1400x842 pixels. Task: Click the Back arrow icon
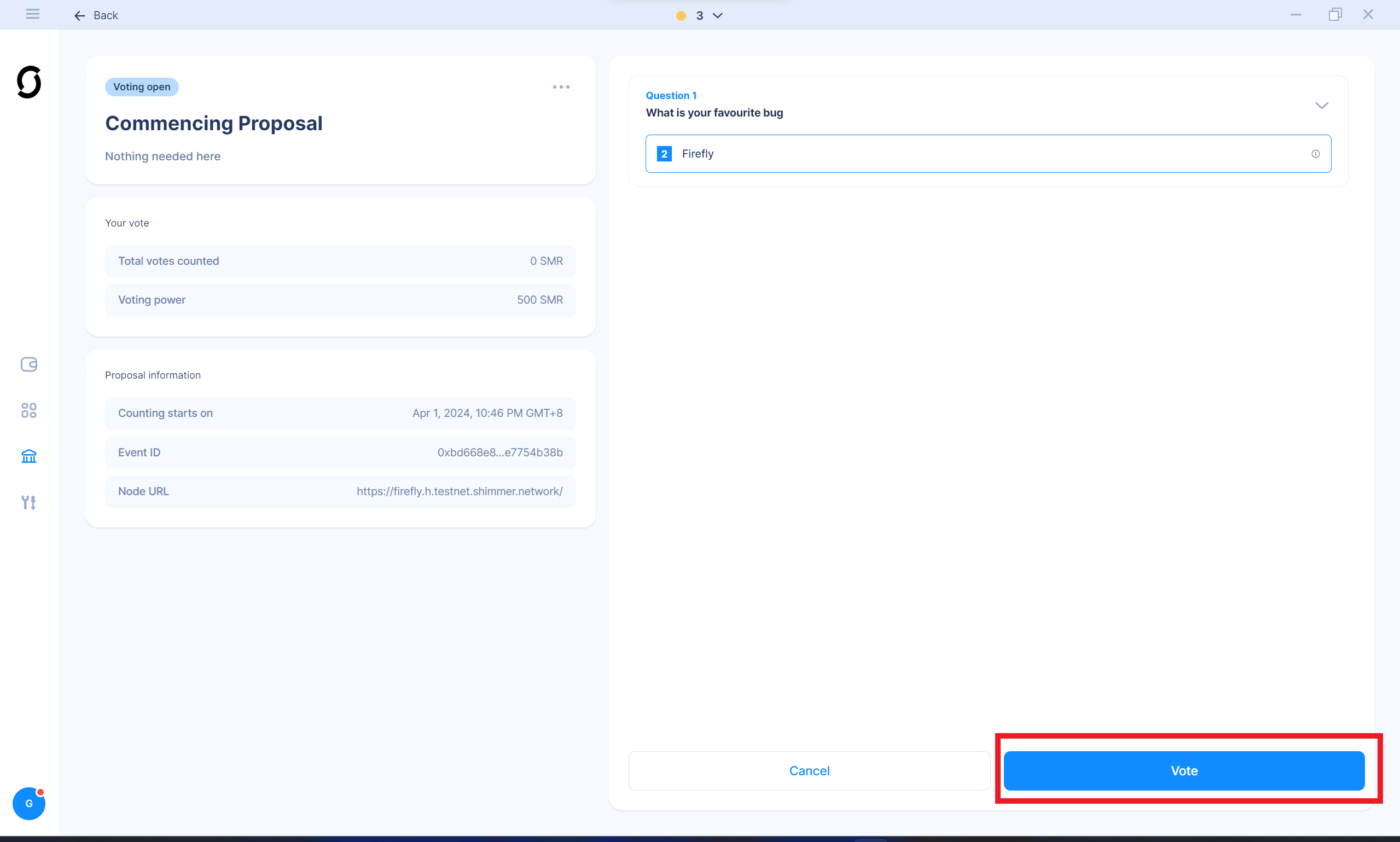79,15
